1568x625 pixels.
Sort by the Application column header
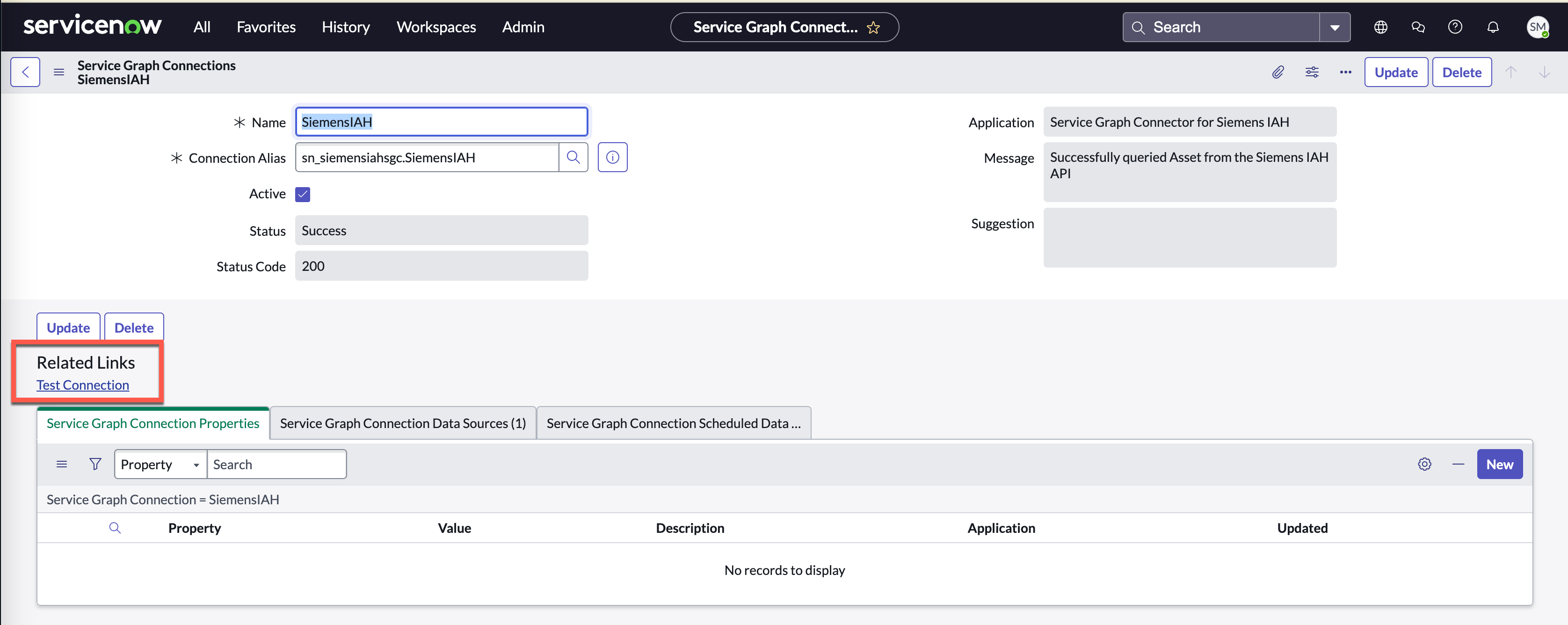(1002, 528)
